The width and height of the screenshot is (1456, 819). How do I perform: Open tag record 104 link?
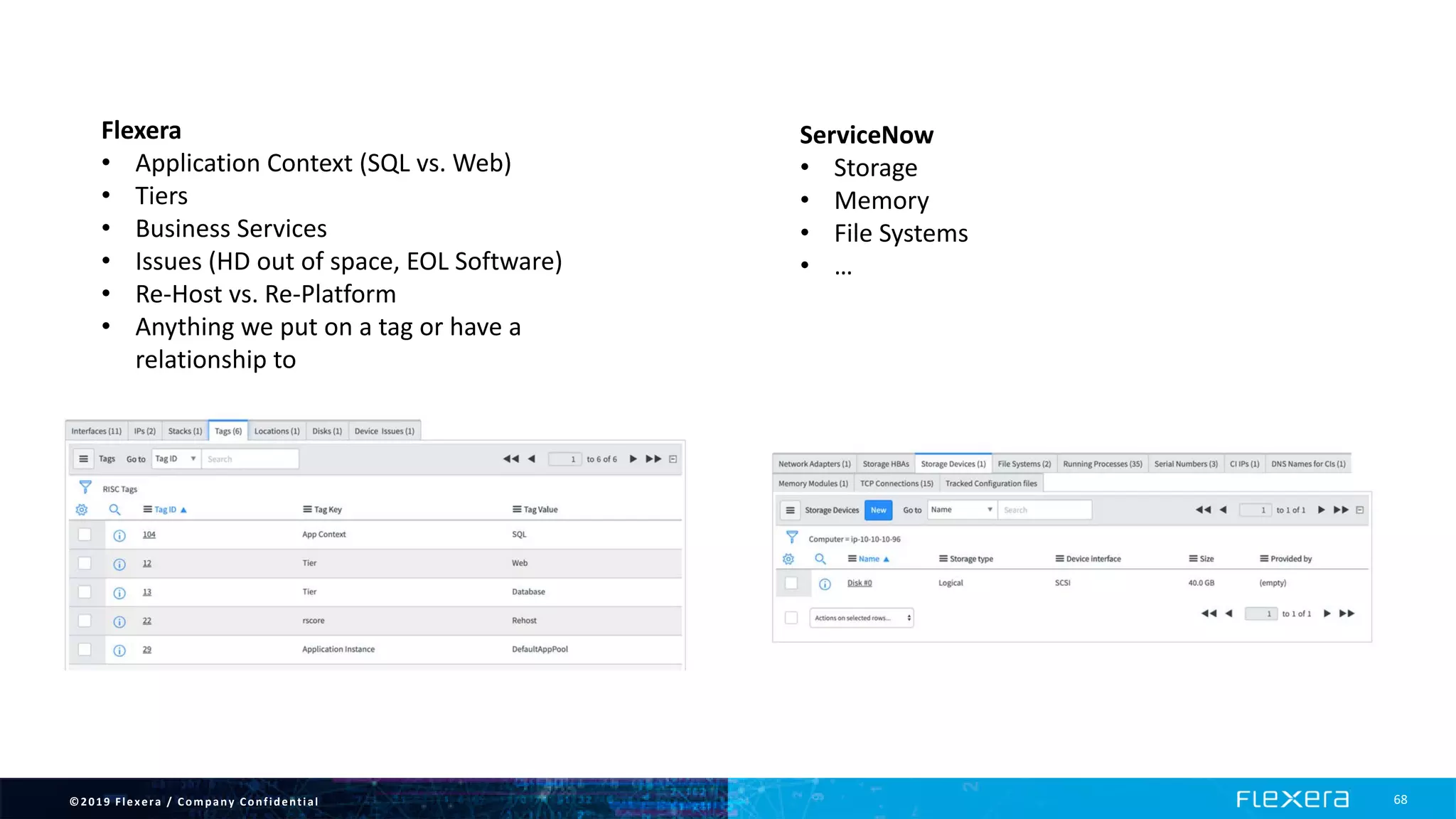coord(149,535)
